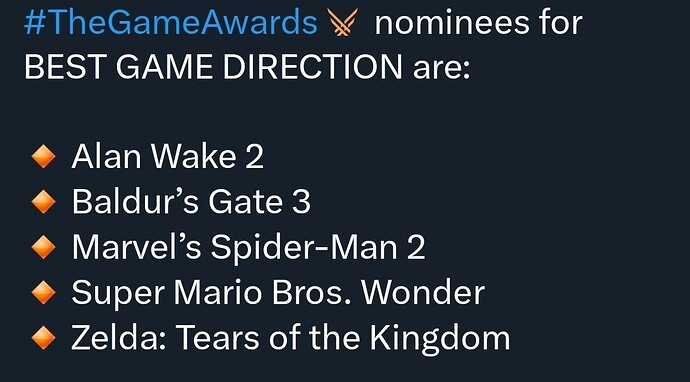This screenshot has width=690, height=382.
Task: Click the number 3 in Baldur's Gate 3
Action: (x=301, y=202)
